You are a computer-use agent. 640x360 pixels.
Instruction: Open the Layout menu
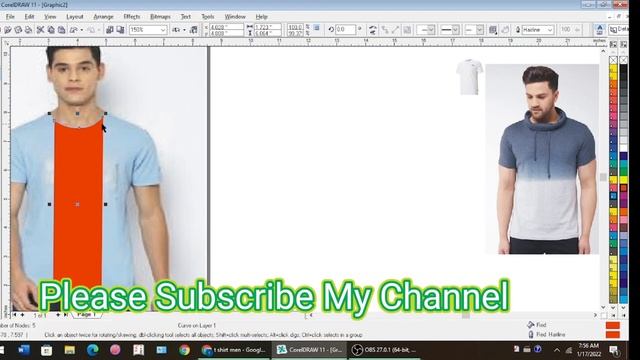pyautogui.click(x=75, y=17)
